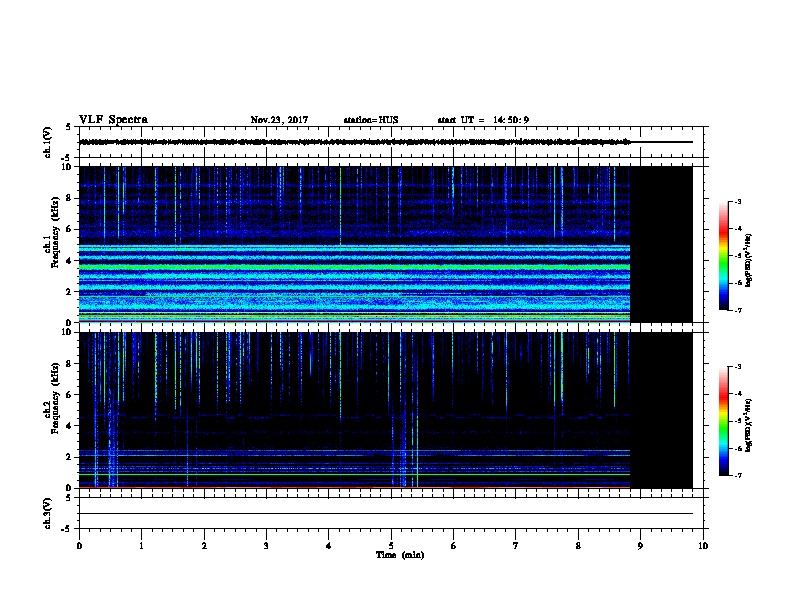The height and width of the screenshot is (612, 792).
Task: Click the black no-data block of ch.1 spectrogram
Action: [x=661, y=244]
